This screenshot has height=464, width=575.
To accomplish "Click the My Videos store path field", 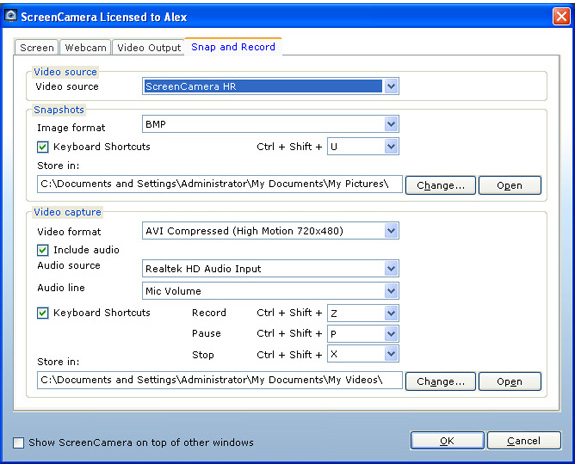I will point(220,380).
